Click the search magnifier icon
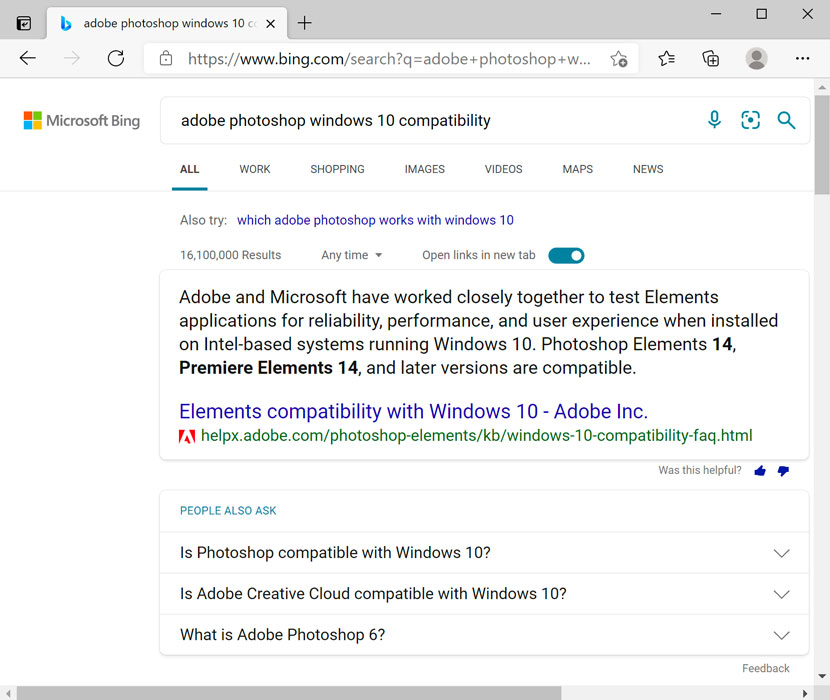830x700 pixels. [786, 120]
